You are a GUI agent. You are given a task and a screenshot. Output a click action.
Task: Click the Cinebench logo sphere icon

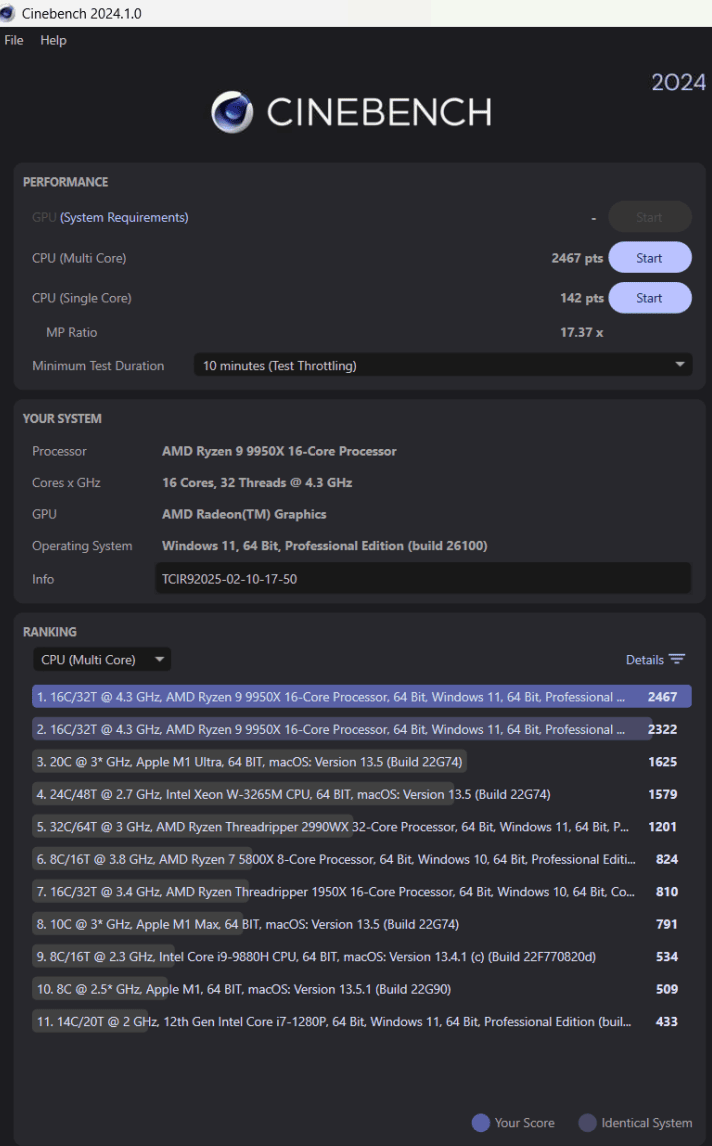(x=232, y=112)
